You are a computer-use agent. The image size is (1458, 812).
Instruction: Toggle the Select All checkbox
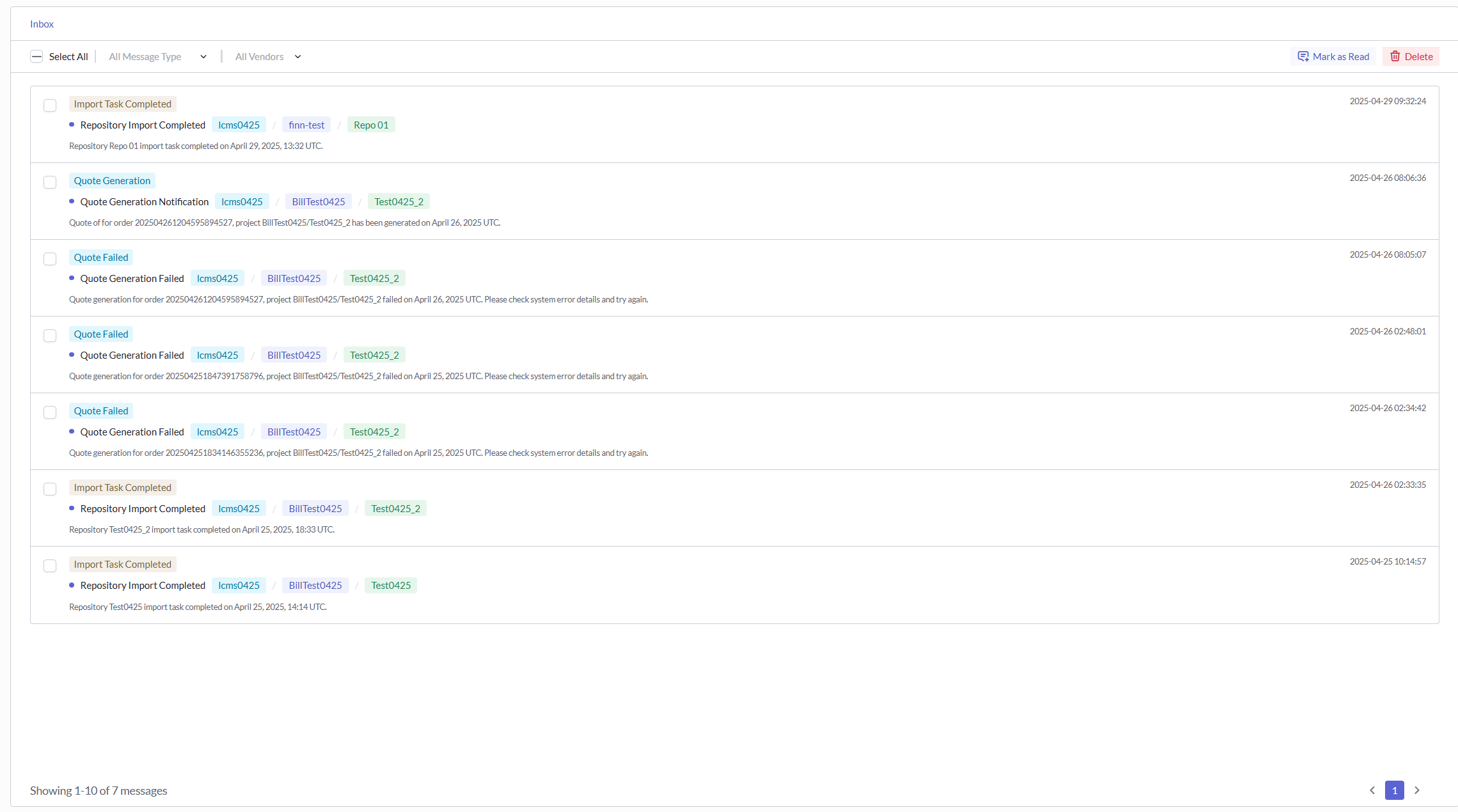pyautogui.click(x=36, y=56)
